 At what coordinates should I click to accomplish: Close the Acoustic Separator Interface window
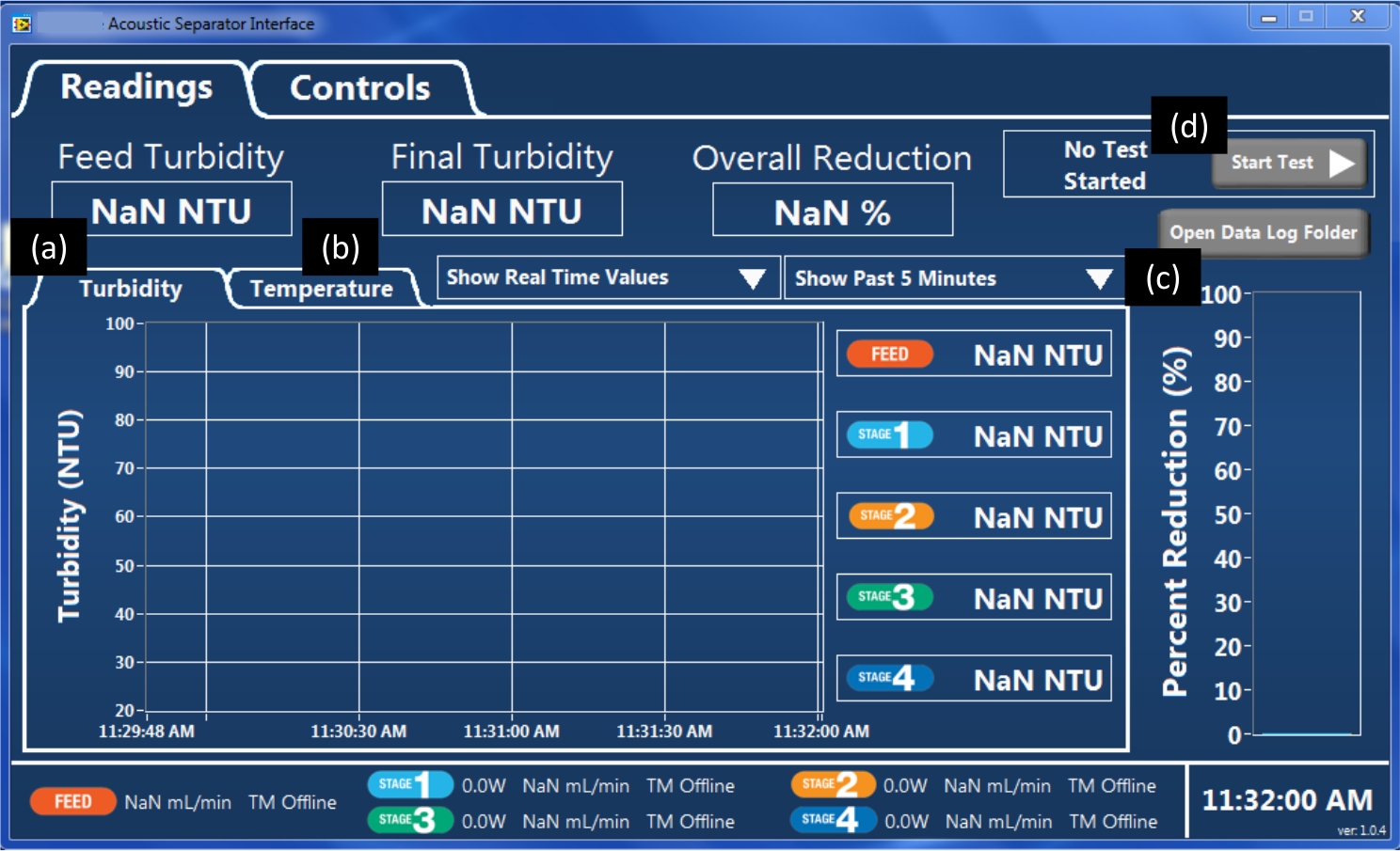pyautogui.click(x=1358, y=17)
